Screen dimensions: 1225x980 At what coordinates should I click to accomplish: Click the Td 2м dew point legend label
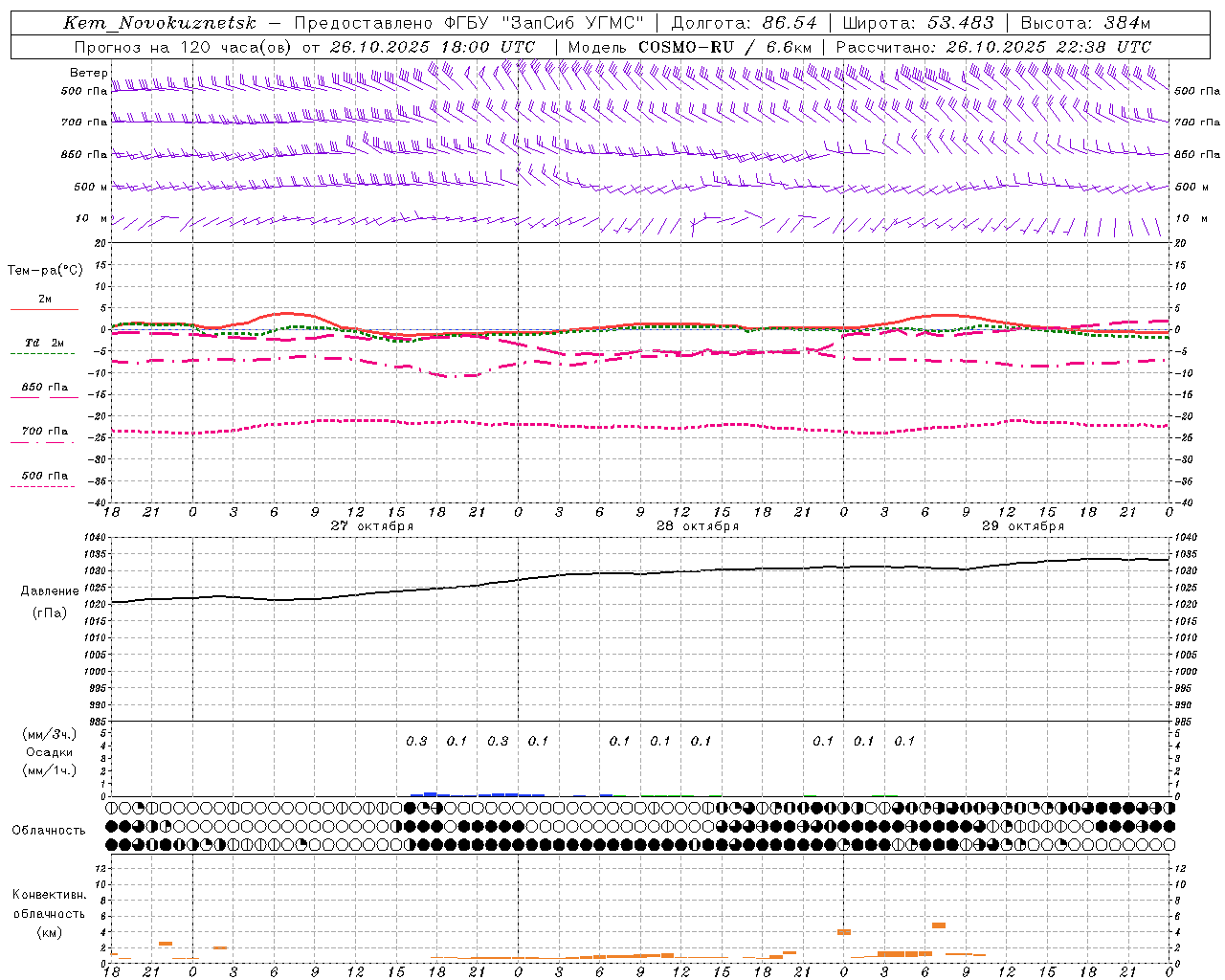[44, 343]
